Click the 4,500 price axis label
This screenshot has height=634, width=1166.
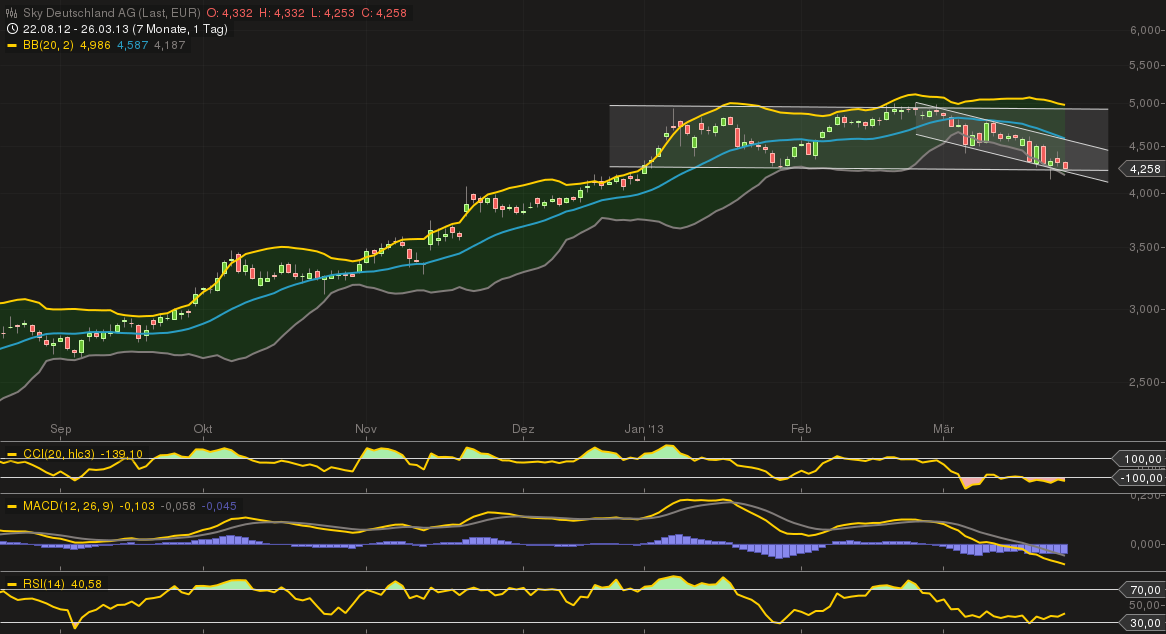pos(1145,146)
